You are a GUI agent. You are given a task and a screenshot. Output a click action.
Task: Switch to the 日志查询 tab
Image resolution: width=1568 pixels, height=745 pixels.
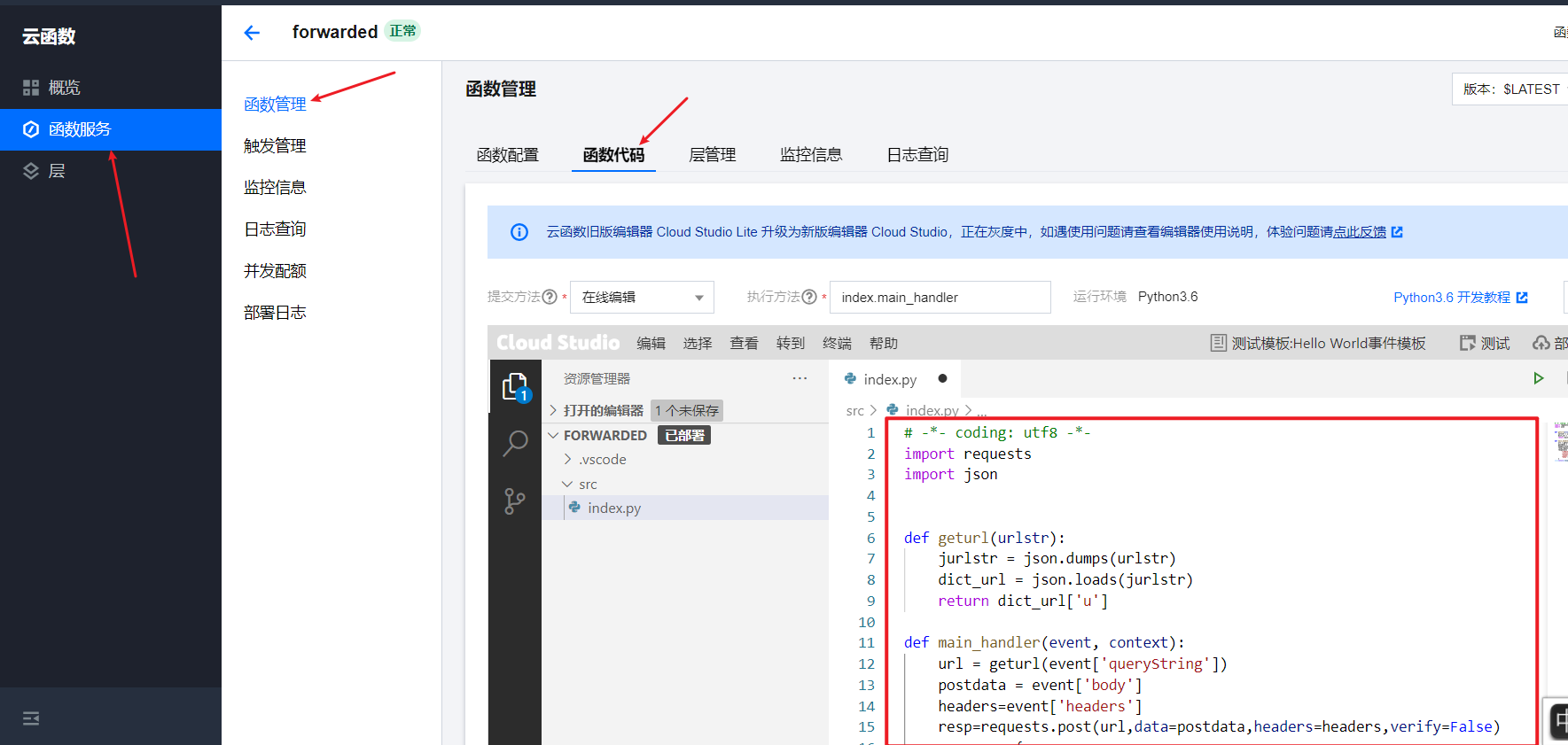pos(917,155)
